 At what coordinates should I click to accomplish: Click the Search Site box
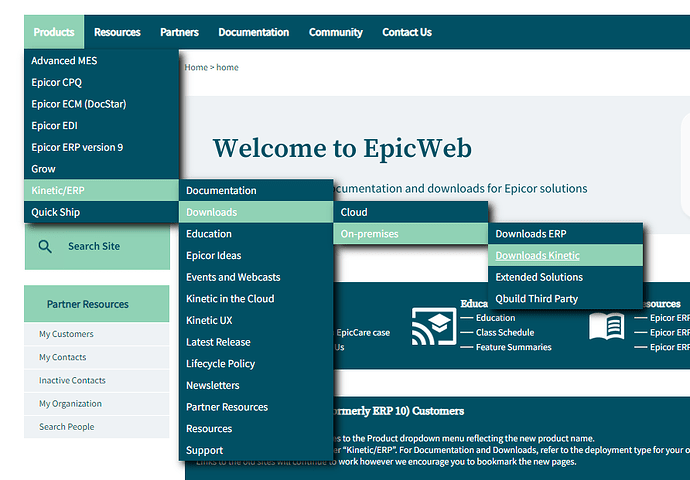coord(97,246)
